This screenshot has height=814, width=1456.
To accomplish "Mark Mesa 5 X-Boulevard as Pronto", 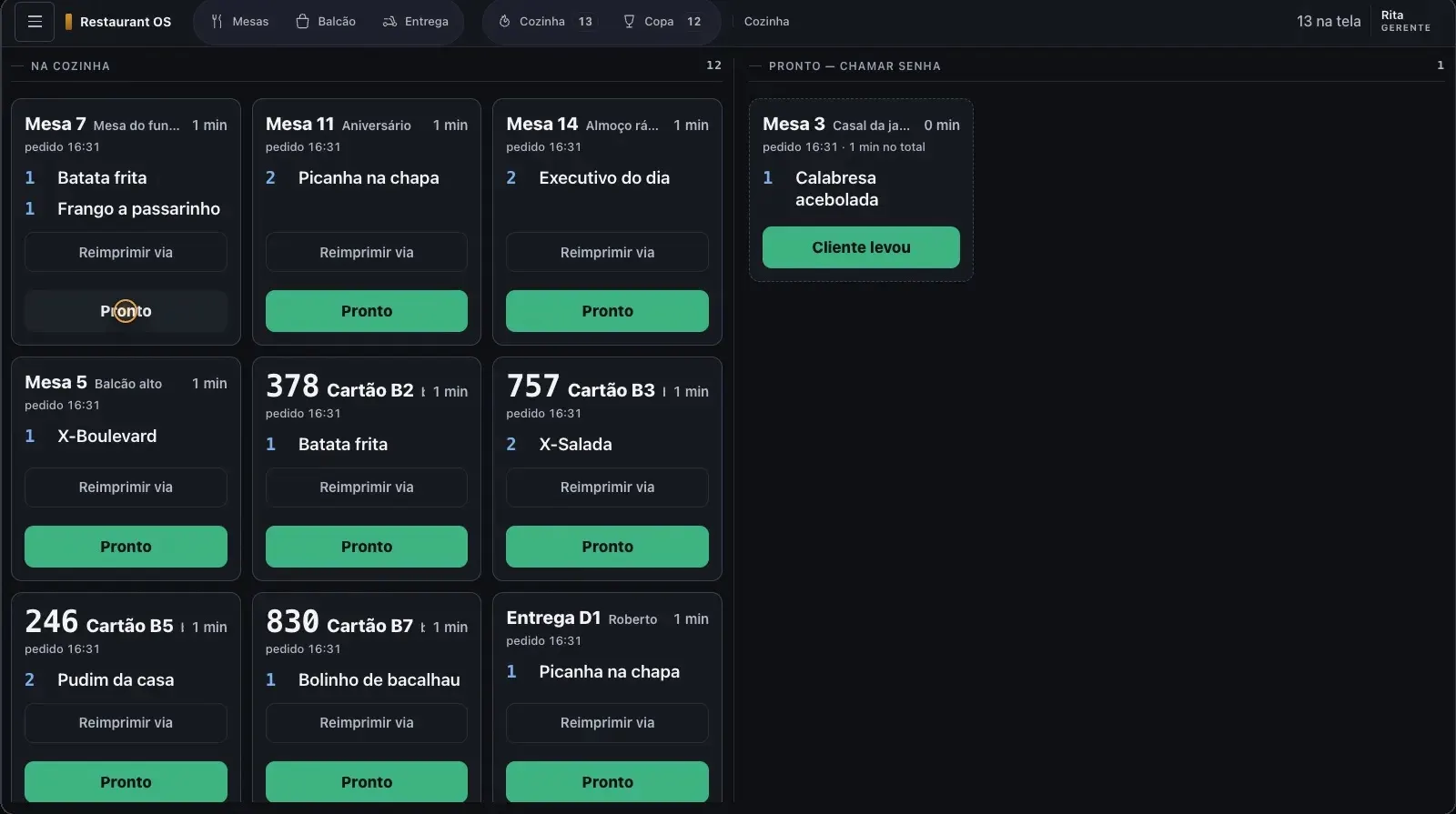I will 126,547.
